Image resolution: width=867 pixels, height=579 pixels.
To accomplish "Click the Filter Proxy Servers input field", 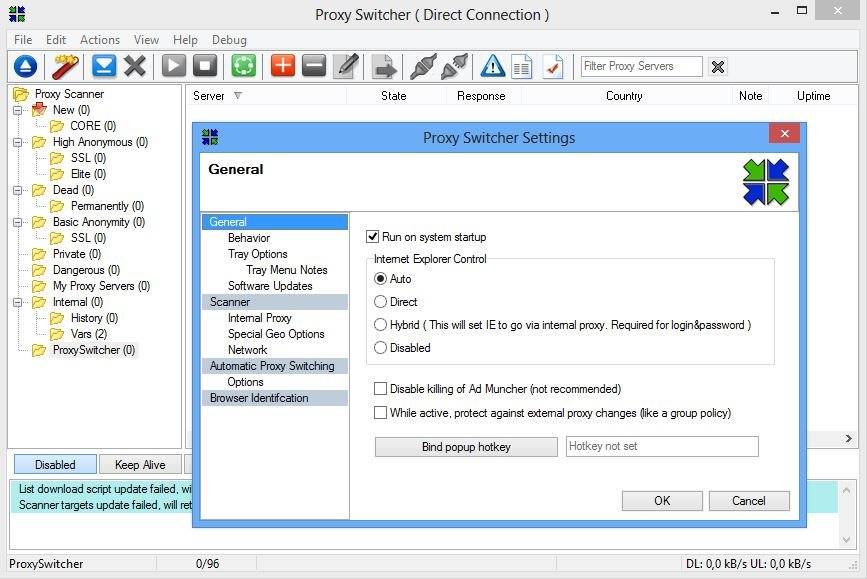I will (x=641, y=66).
